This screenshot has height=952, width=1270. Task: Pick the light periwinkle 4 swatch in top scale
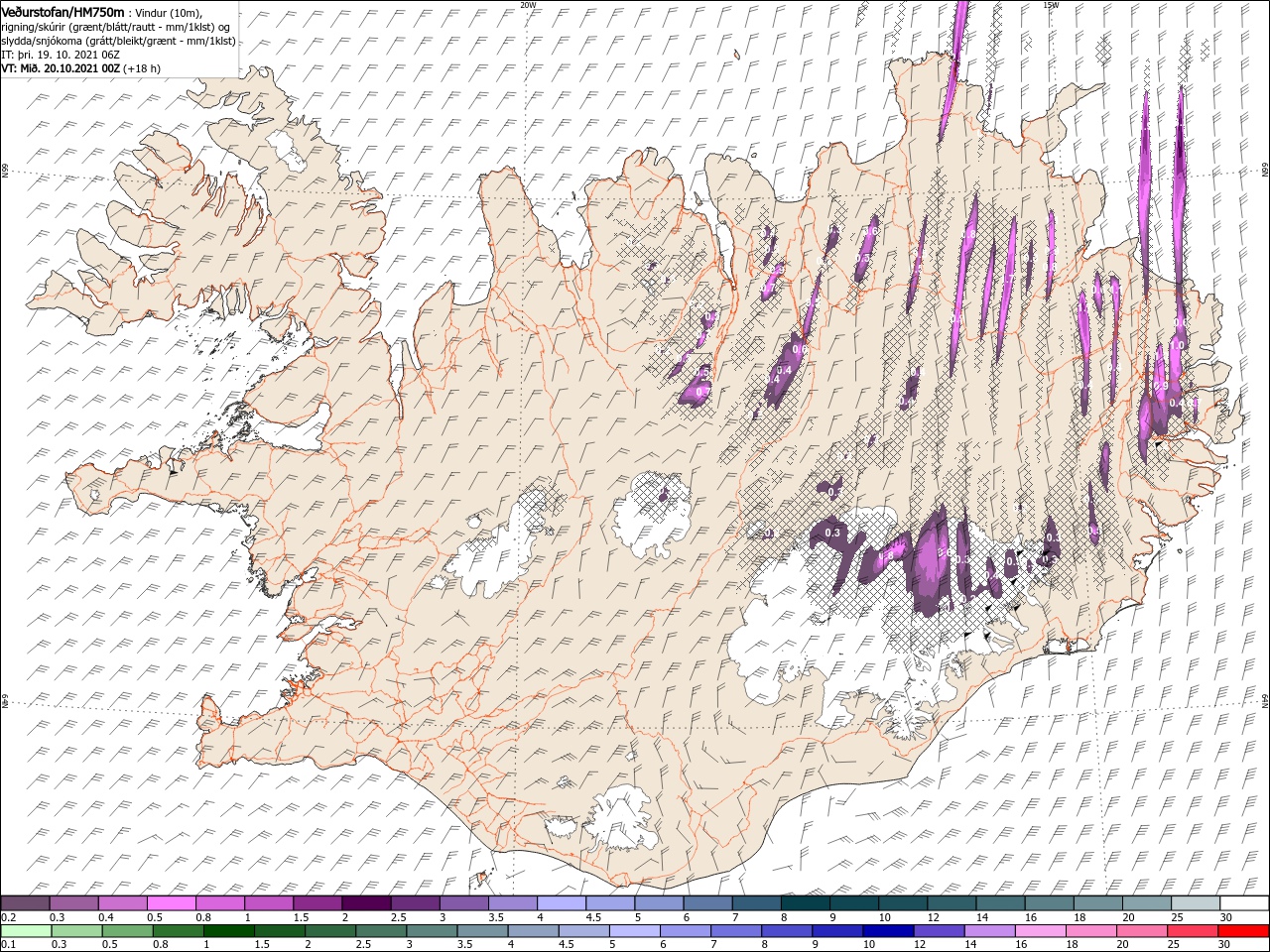pos(562,903)
